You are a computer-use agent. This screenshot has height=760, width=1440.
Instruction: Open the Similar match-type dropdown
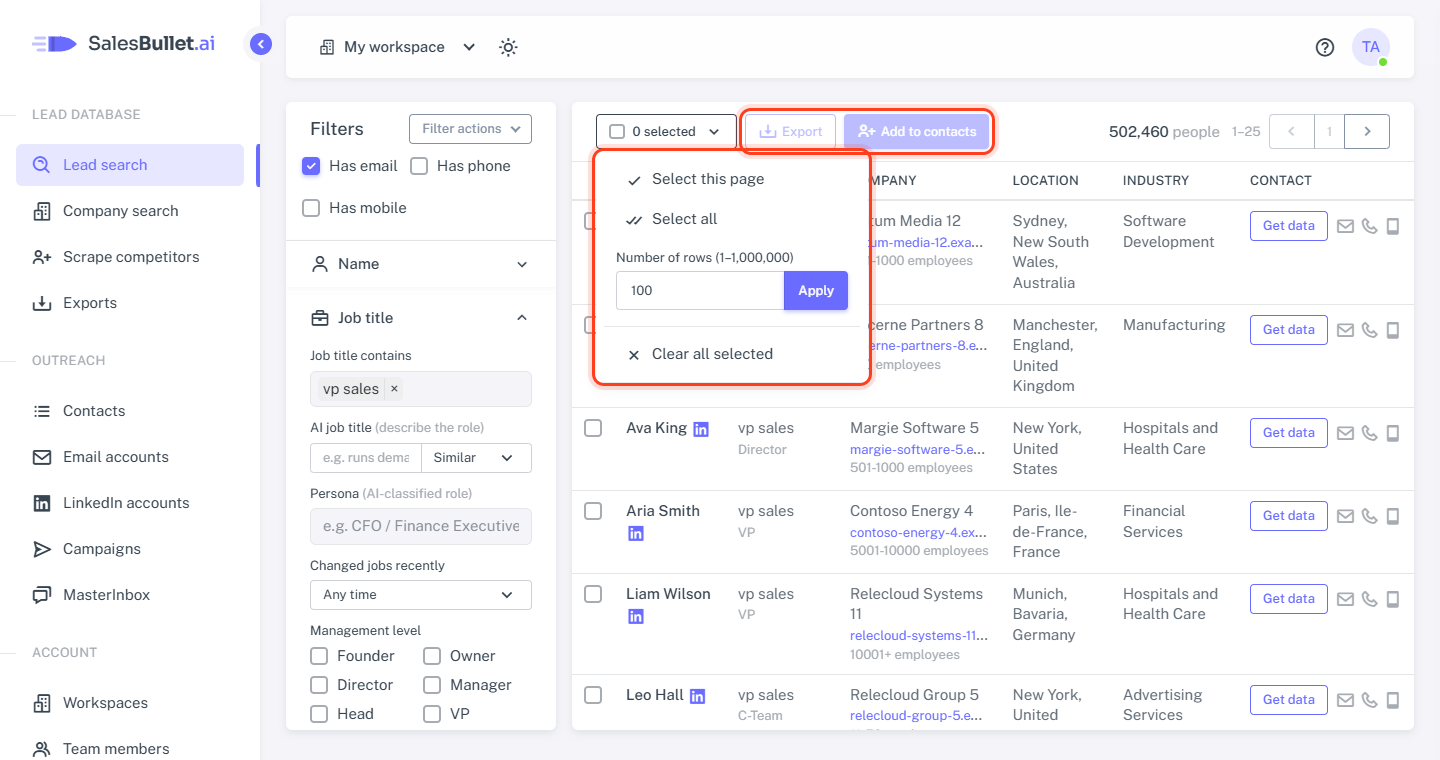(x=476, y=458)
